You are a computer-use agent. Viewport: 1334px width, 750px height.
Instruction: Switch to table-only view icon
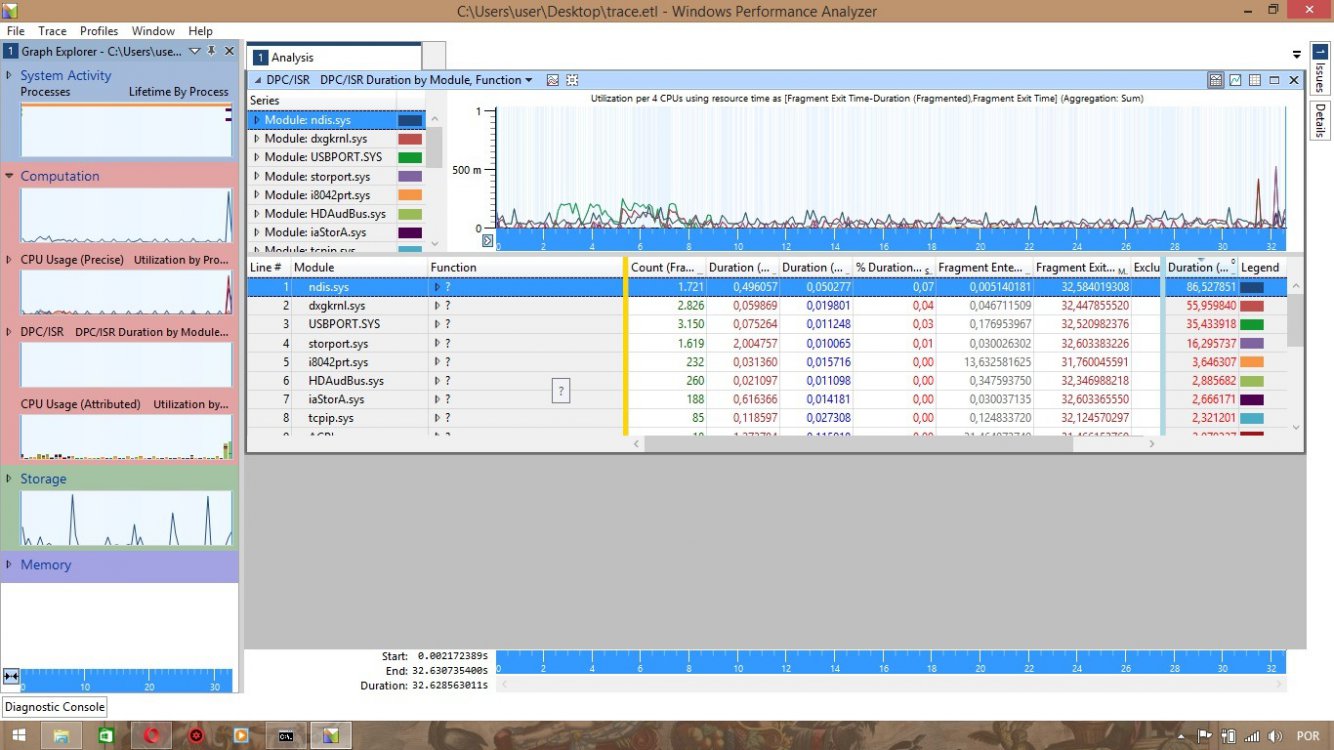1254,80
